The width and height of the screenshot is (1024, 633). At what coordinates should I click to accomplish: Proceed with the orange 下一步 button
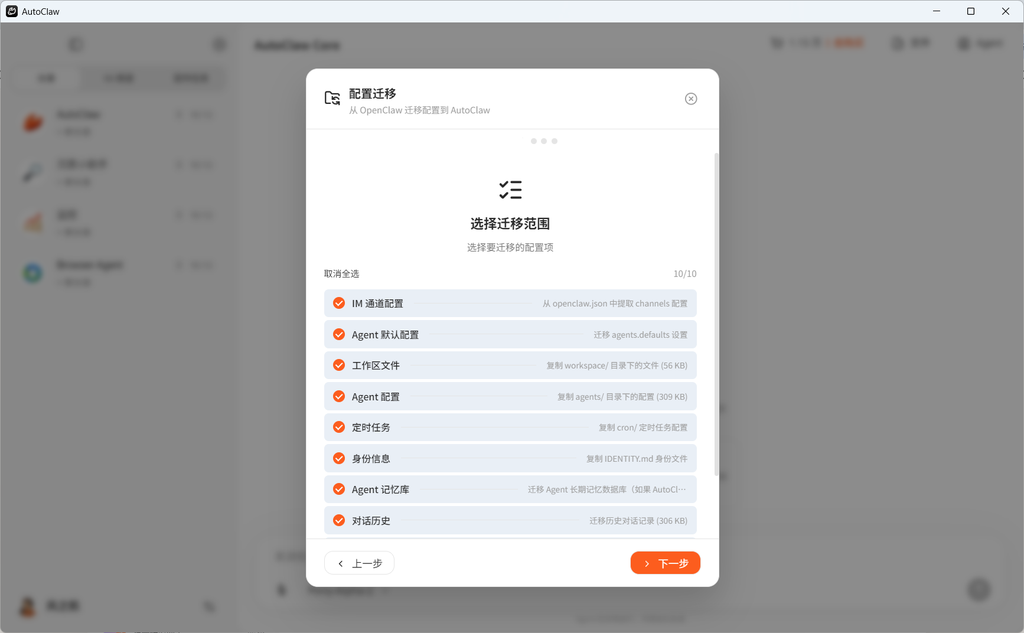(665, 563)
